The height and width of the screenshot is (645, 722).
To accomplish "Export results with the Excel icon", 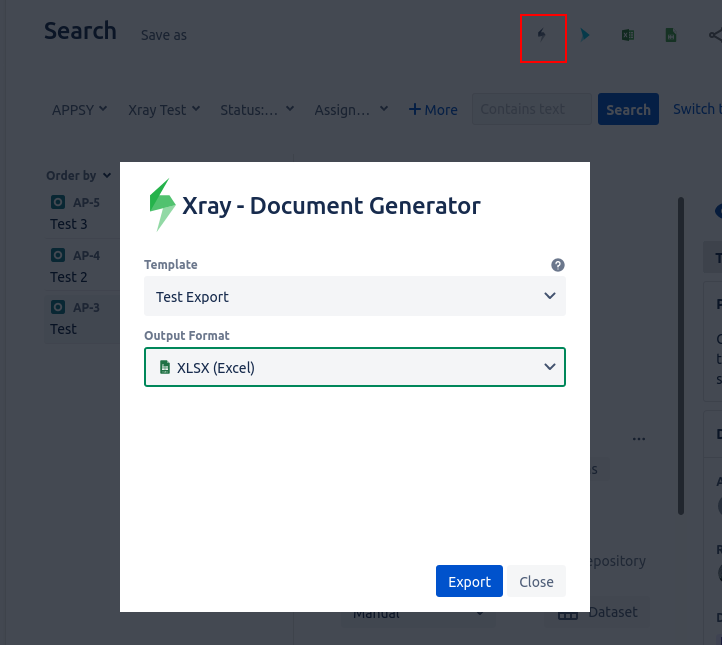I will coord(628,35).
